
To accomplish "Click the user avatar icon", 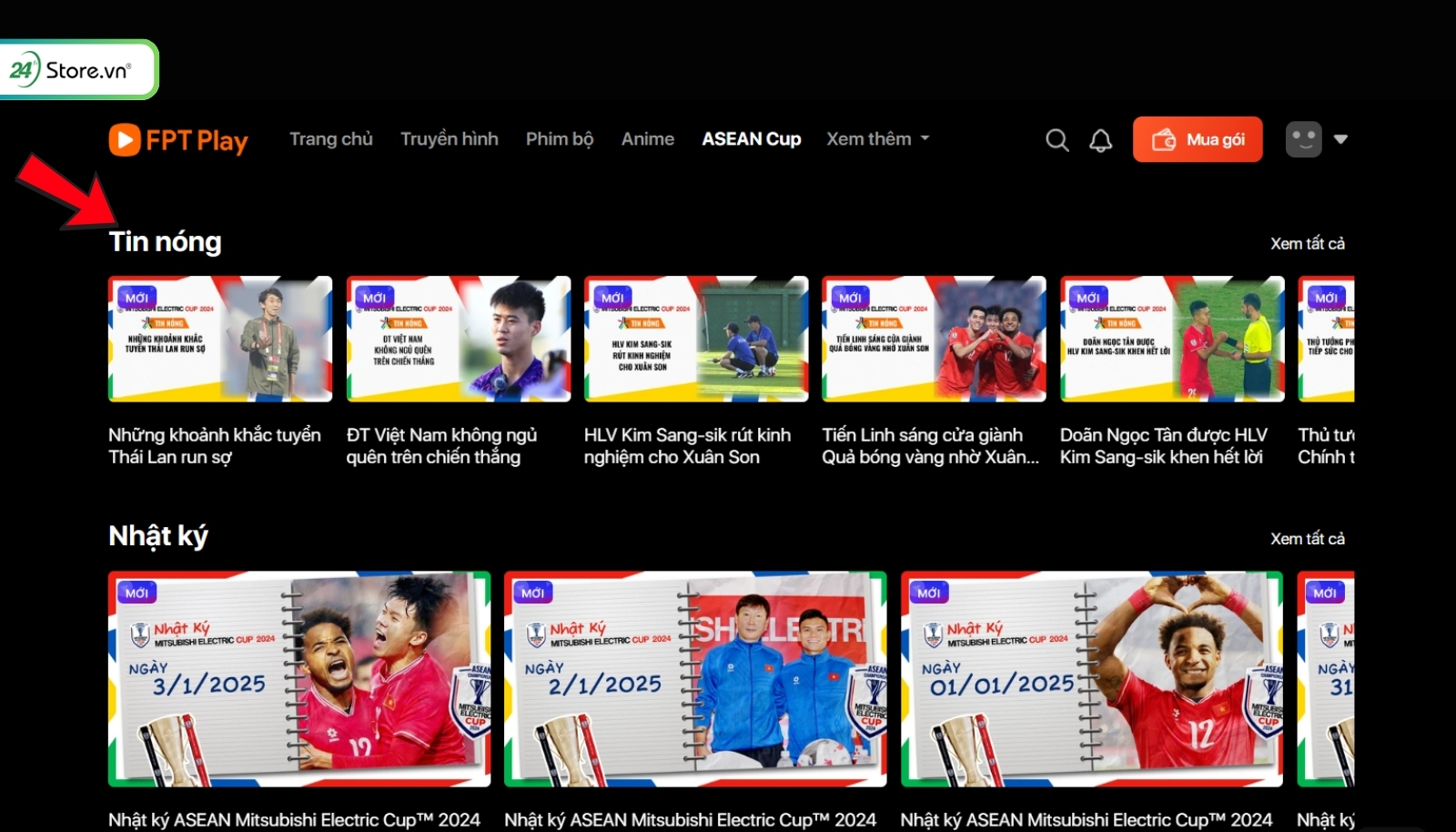I will [1303, 139].
